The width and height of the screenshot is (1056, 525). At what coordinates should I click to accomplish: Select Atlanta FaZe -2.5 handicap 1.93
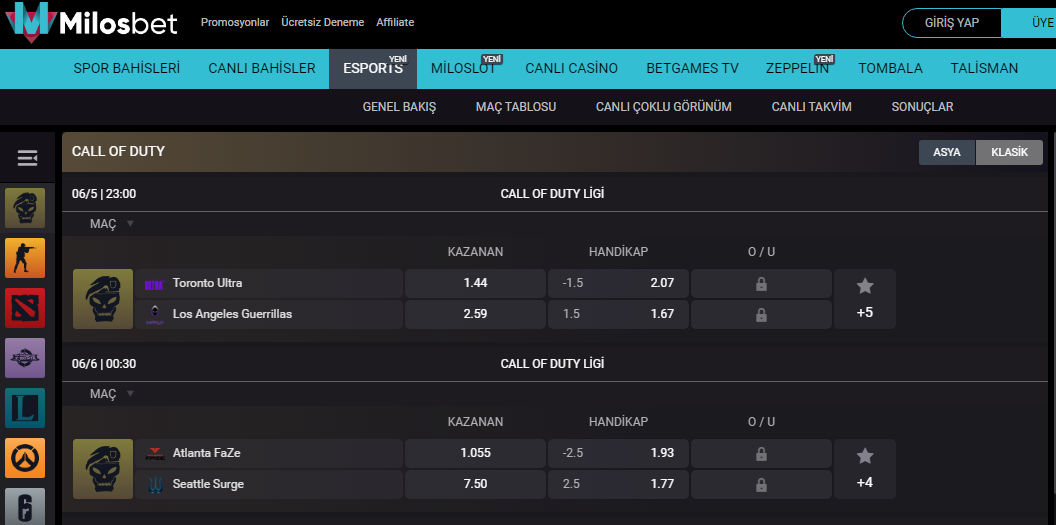618,454
